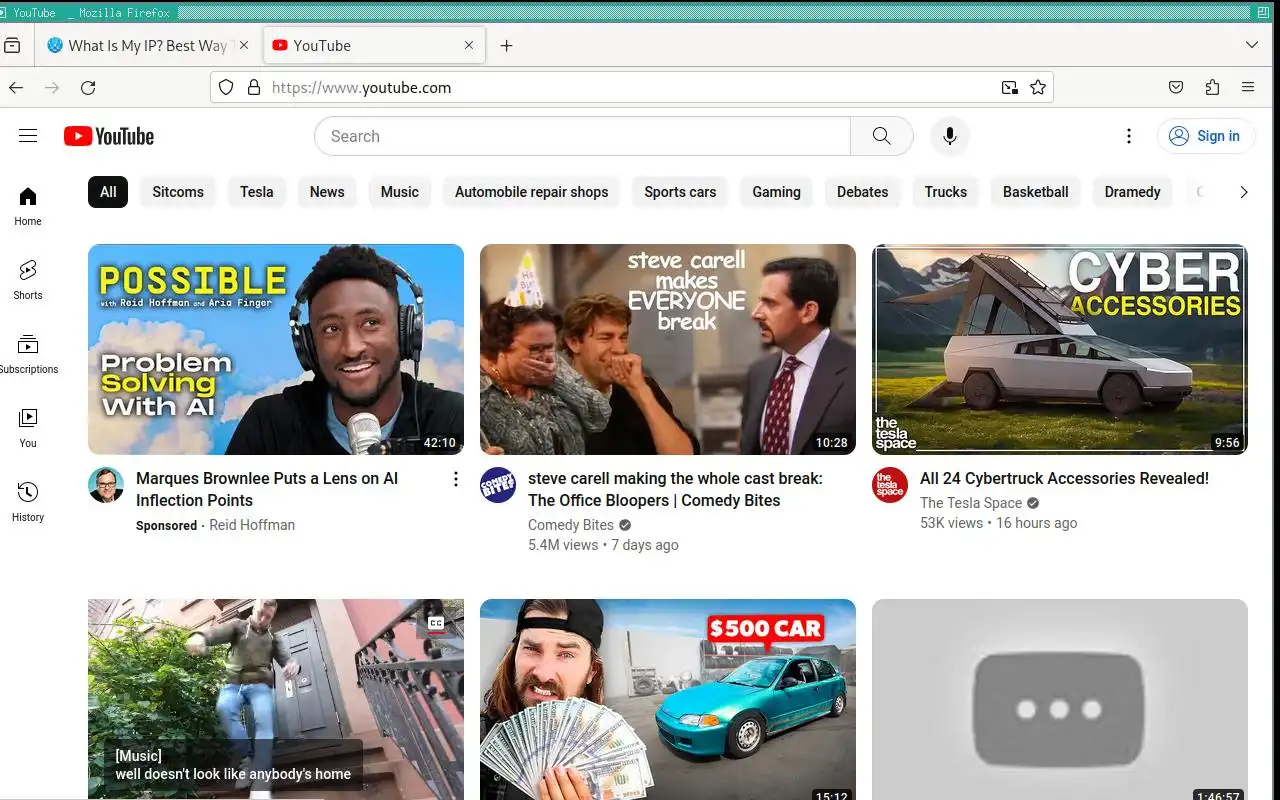Image resolution: width=1280 pixels, height=800 pixels.
Task: Filter by Dramedy chip
Action: (x=1133, y=192)
